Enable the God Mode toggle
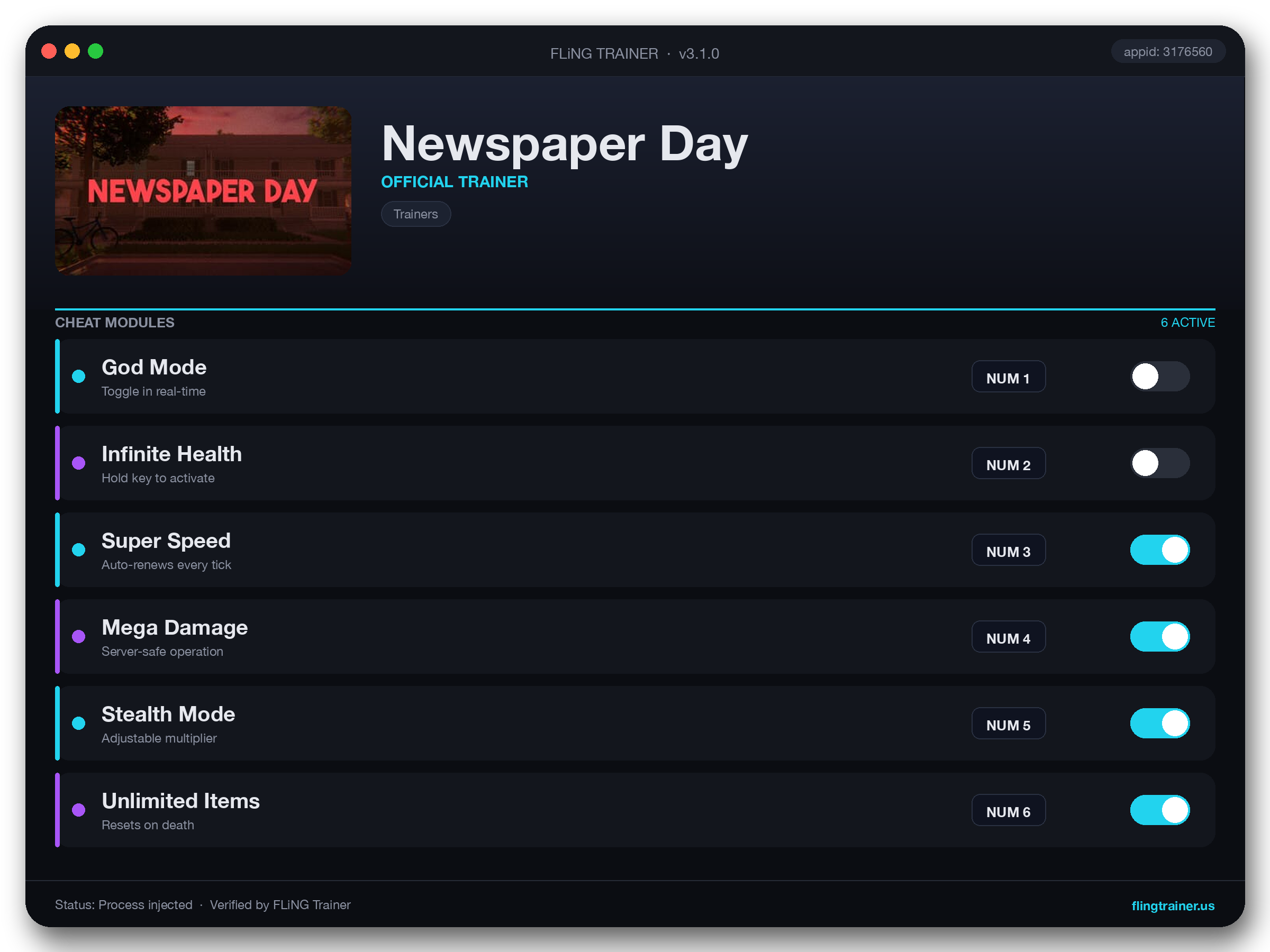The width and height of the screenshot is (1270, 952). click(1160, 377)
